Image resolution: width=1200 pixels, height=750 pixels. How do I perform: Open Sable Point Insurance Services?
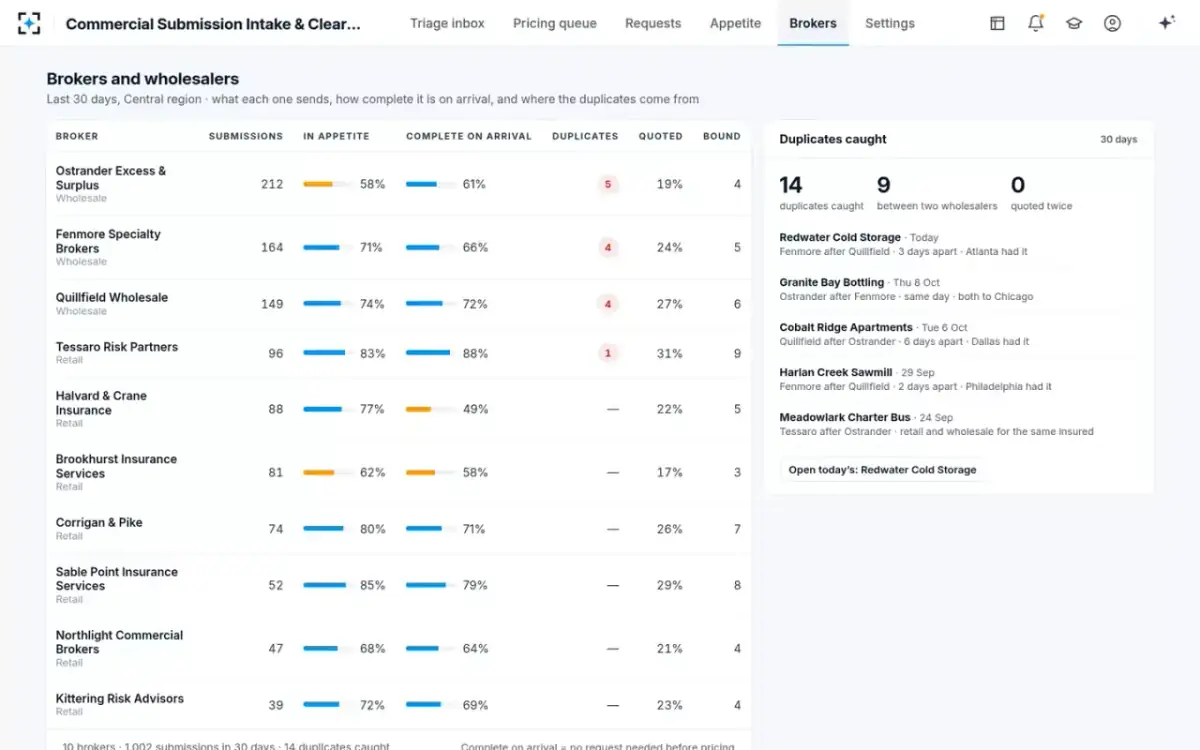[117, 579]
